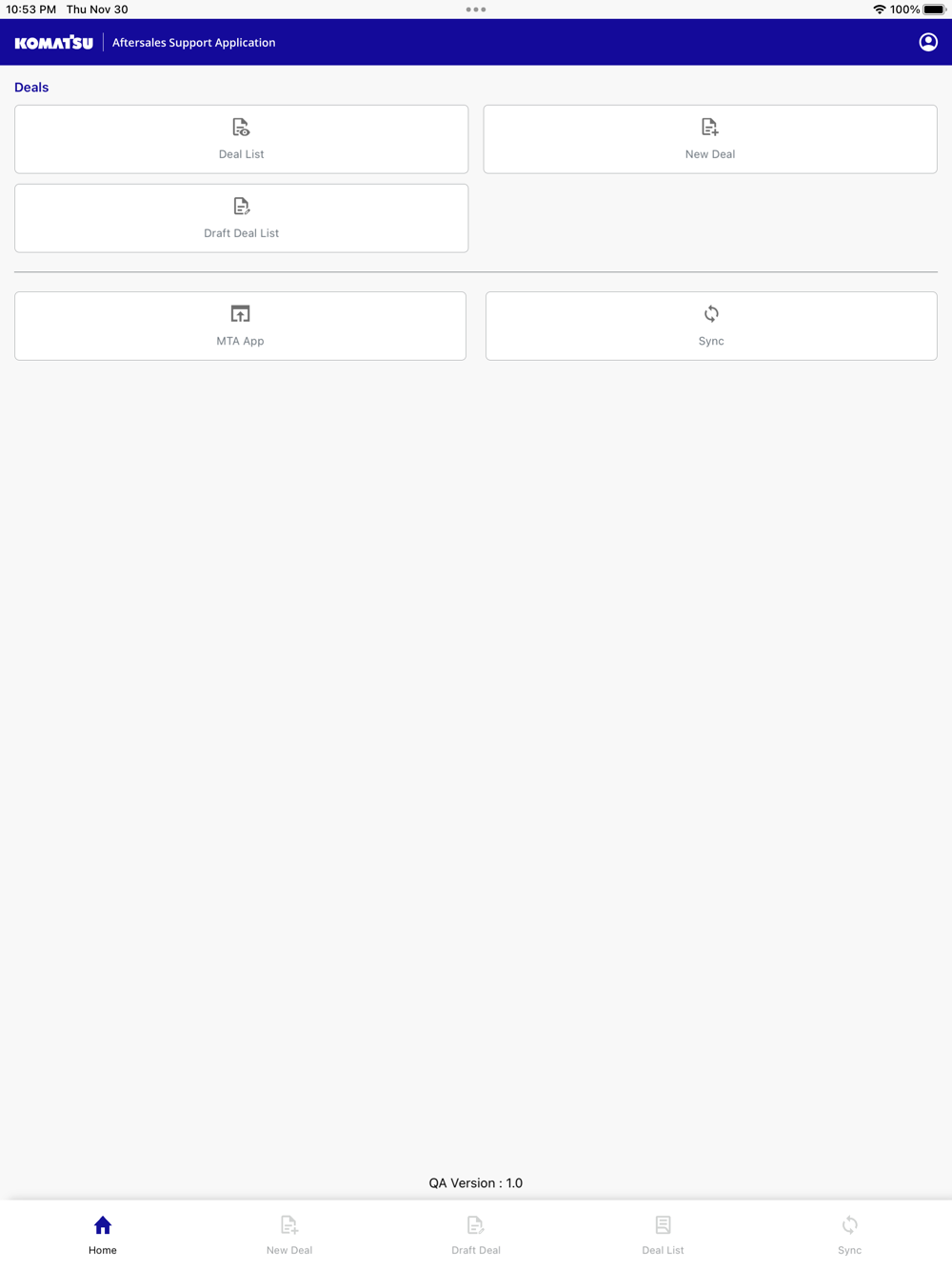Click the QA Version 1.0 text
This screenshot has width=952, height=1270.
476,1182
